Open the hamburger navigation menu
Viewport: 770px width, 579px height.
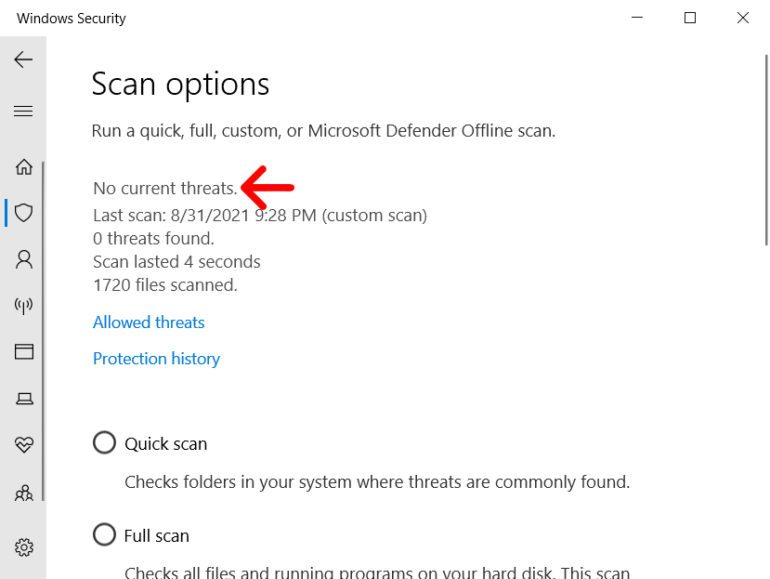[23, 111]
